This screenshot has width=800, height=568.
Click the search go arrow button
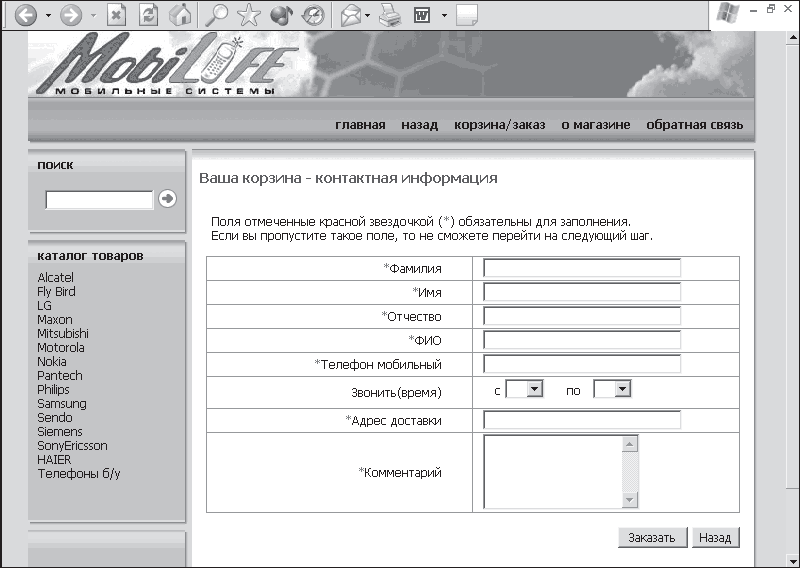(x=167, y=199)
